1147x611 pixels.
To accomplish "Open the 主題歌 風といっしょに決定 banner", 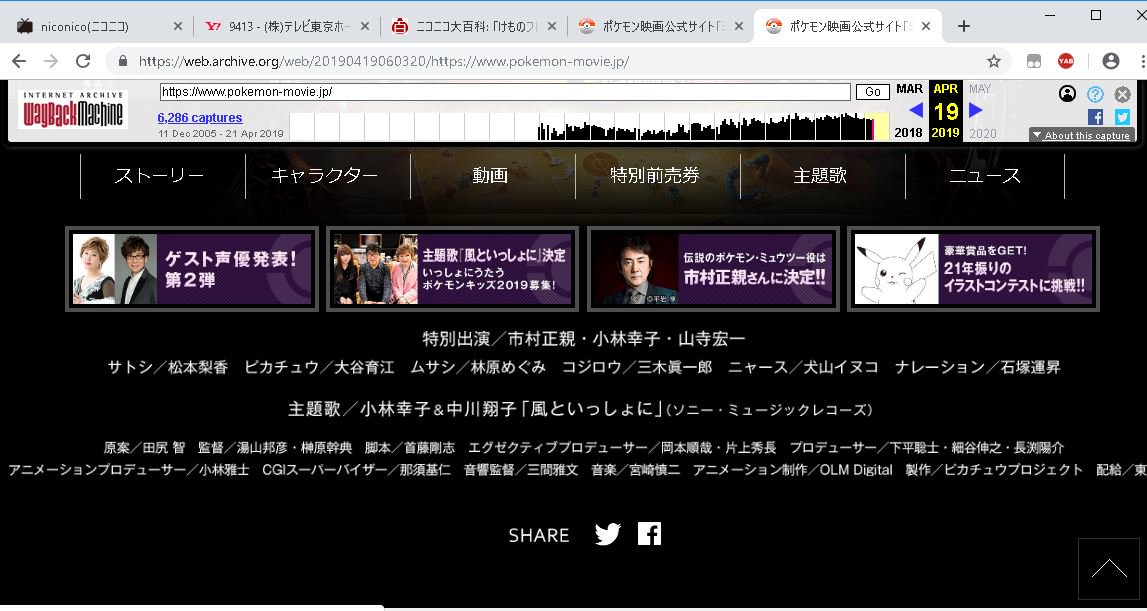I will 452,269.
